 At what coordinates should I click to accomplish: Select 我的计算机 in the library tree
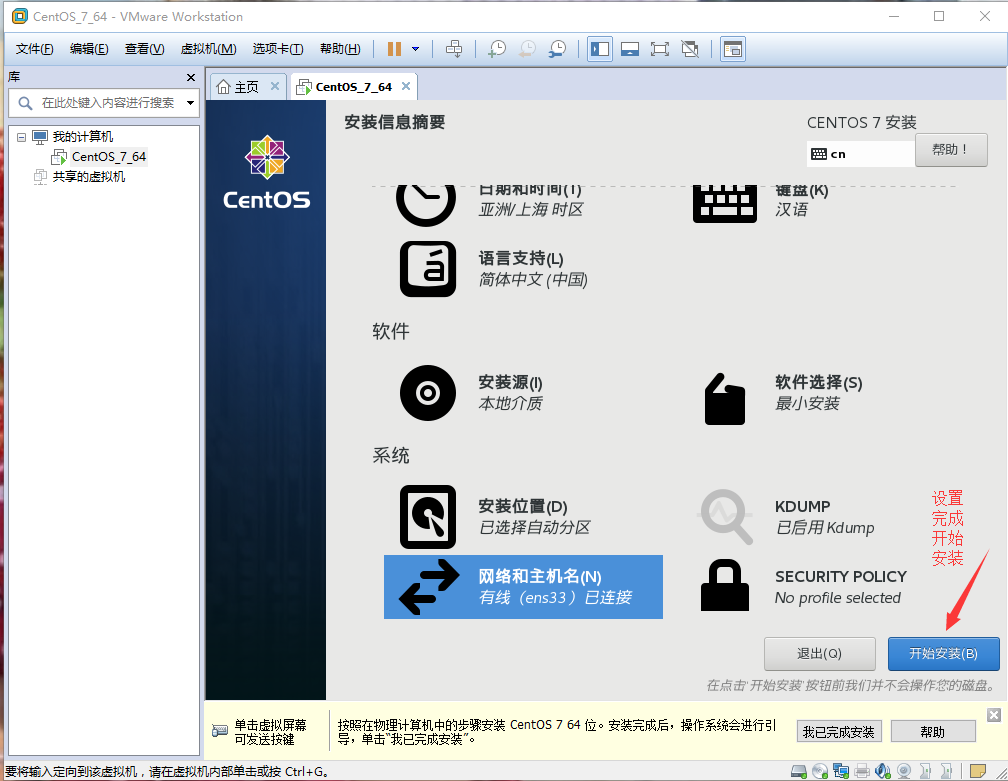(x=83, y=137)
